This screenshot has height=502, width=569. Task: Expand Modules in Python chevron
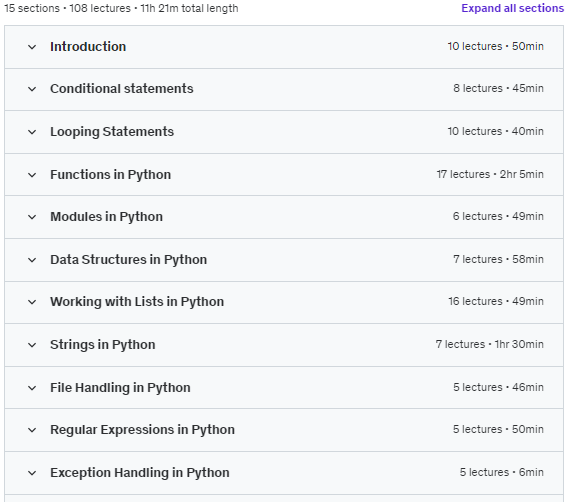click(32, 217)
